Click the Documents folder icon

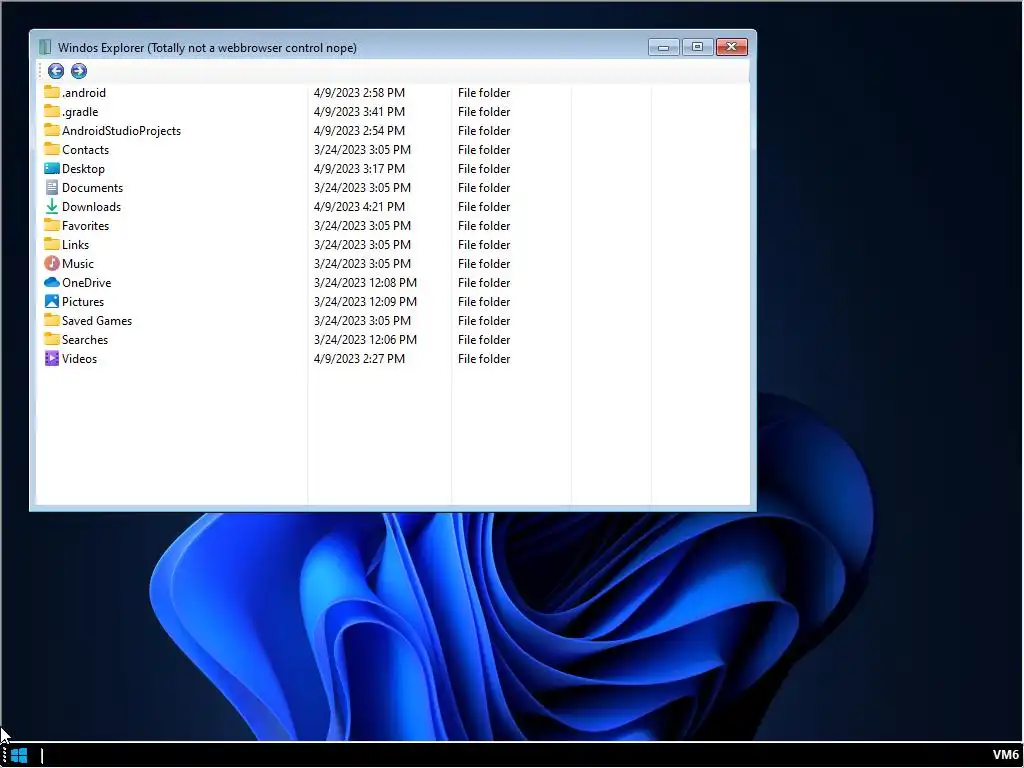[52, 187]
